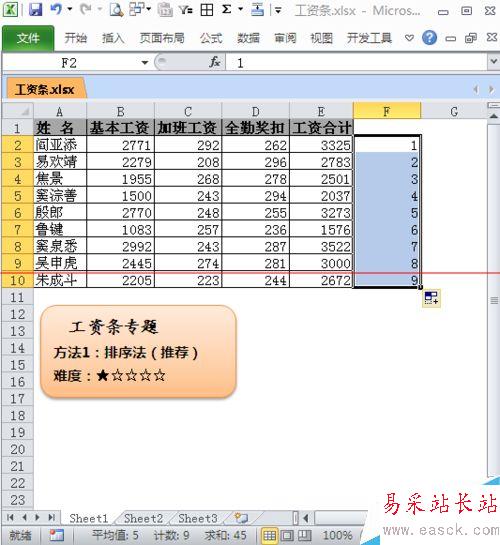
Task: Switch to Sheet2 tab
Action: tap(143, 518)
